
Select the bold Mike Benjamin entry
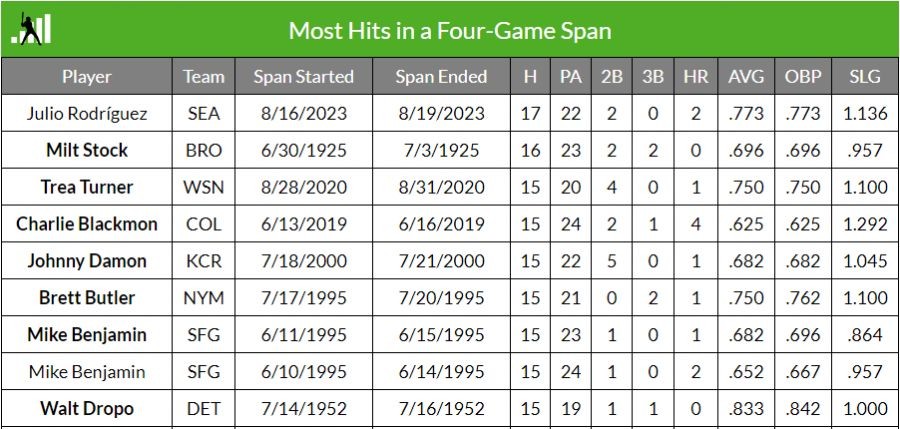(87, 335)
